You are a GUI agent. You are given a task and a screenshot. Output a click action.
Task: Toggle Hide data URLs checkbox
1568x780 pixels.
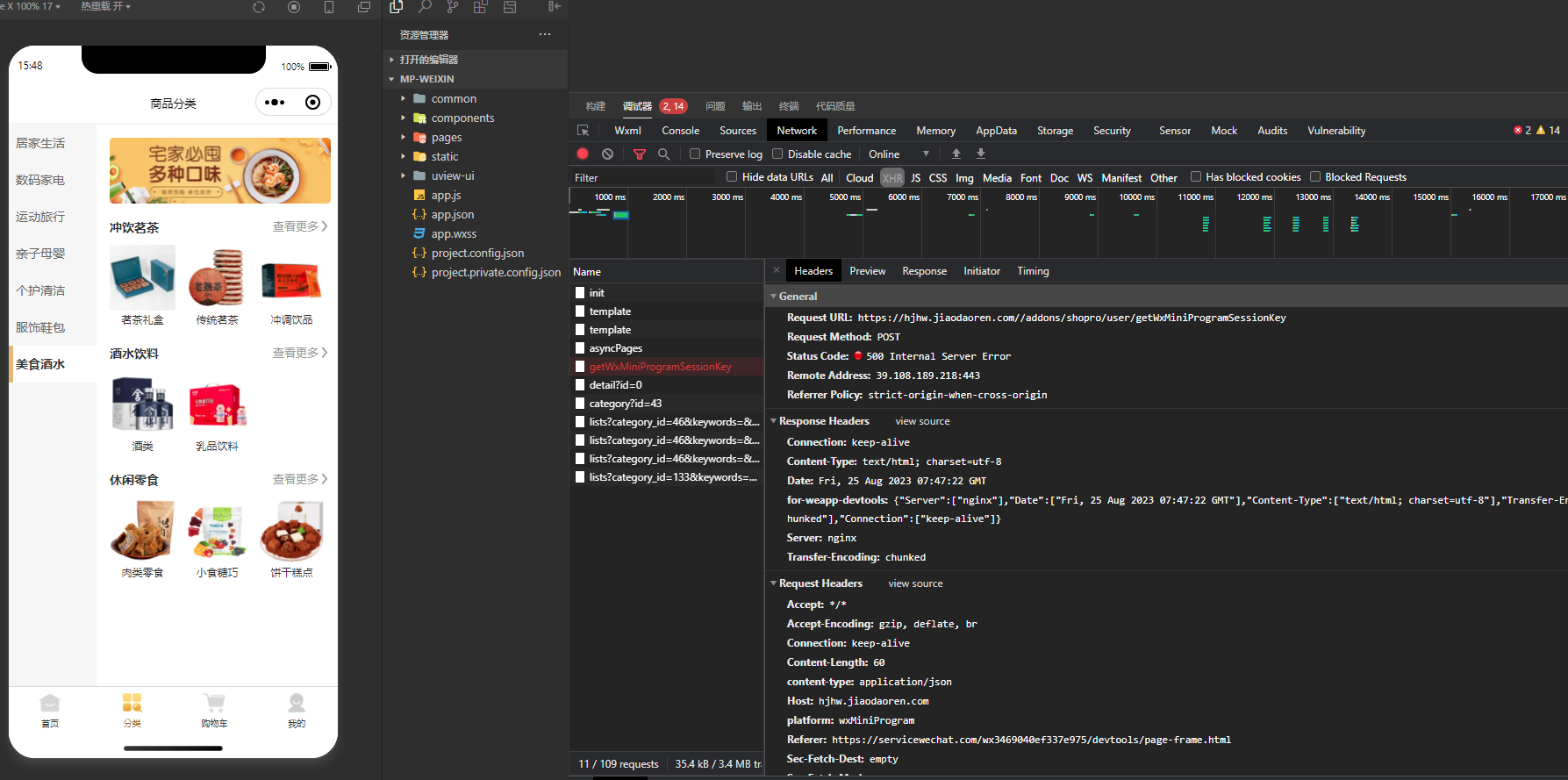pyautogui.click(x=732, y=176)
